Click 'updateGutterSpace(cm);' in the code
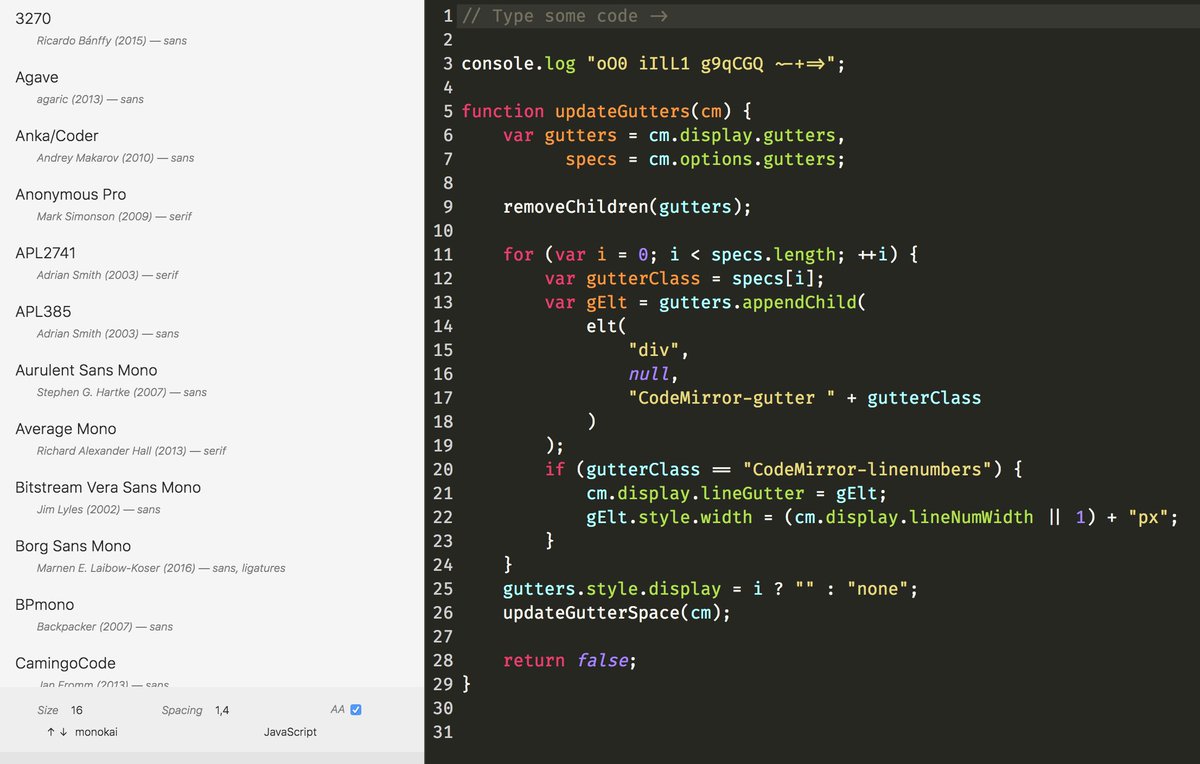 (617, 613)
